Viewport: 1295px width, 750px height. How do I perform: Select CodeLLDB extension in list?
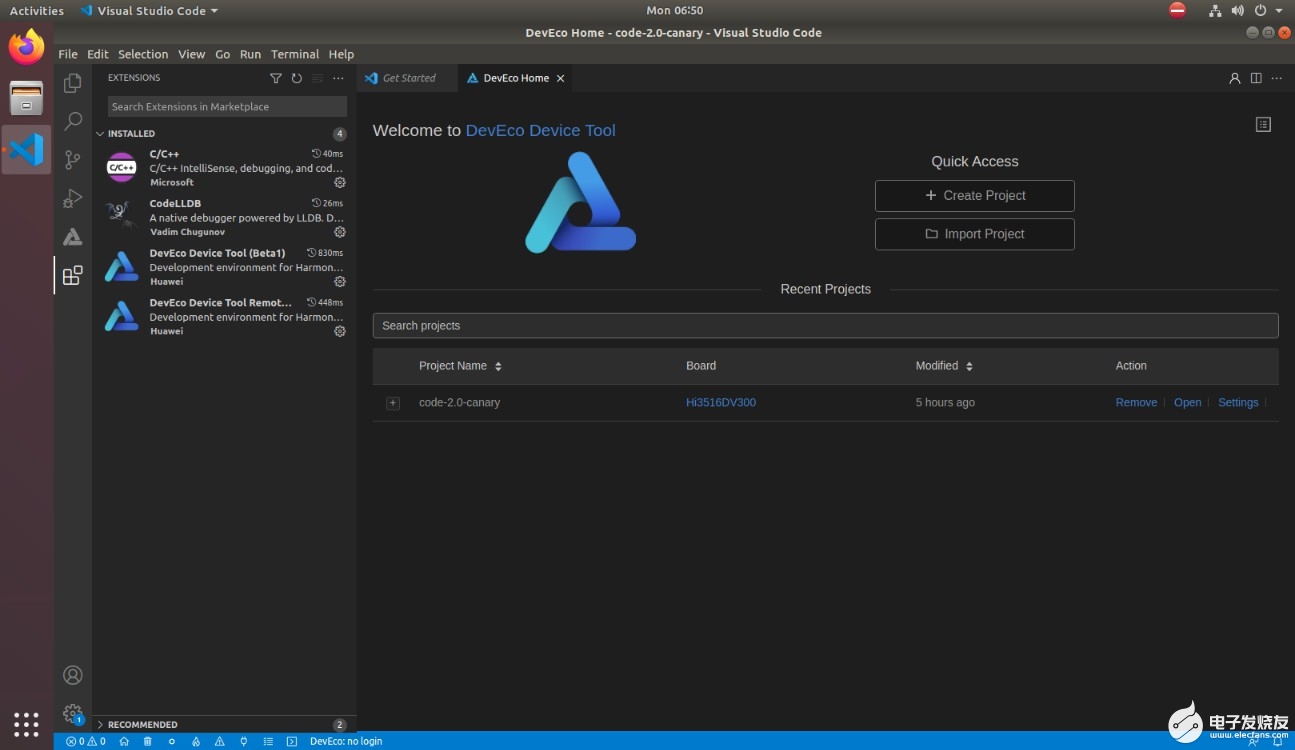tap(225, 217)
